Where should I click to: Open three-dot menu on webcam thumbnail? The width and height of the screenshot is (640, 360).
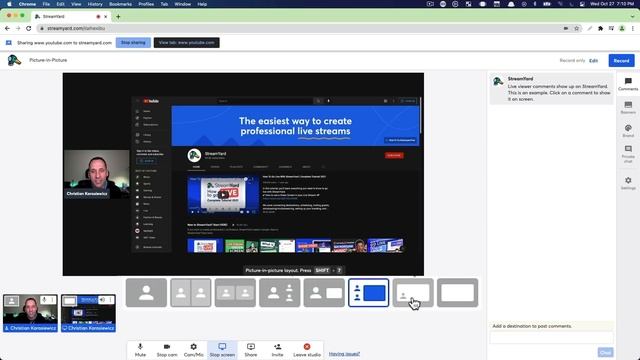[x=52, y=300]
